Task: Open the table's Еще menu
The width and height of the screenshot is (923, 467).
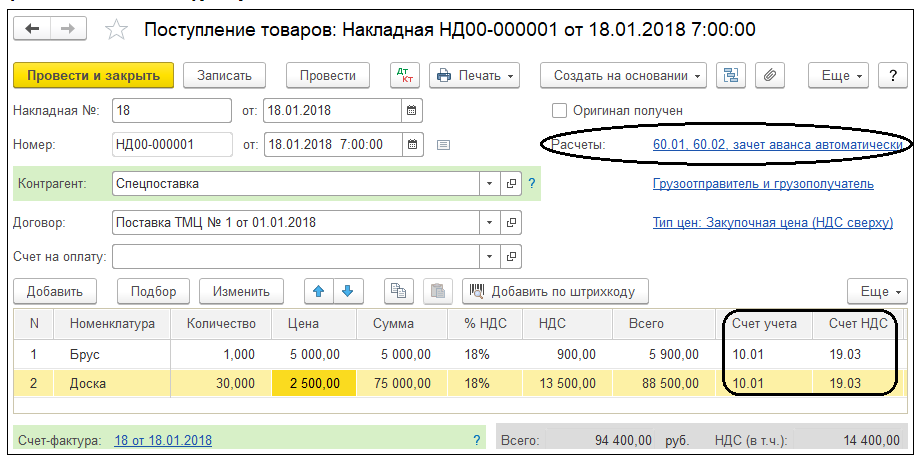Action: (877, 292)
